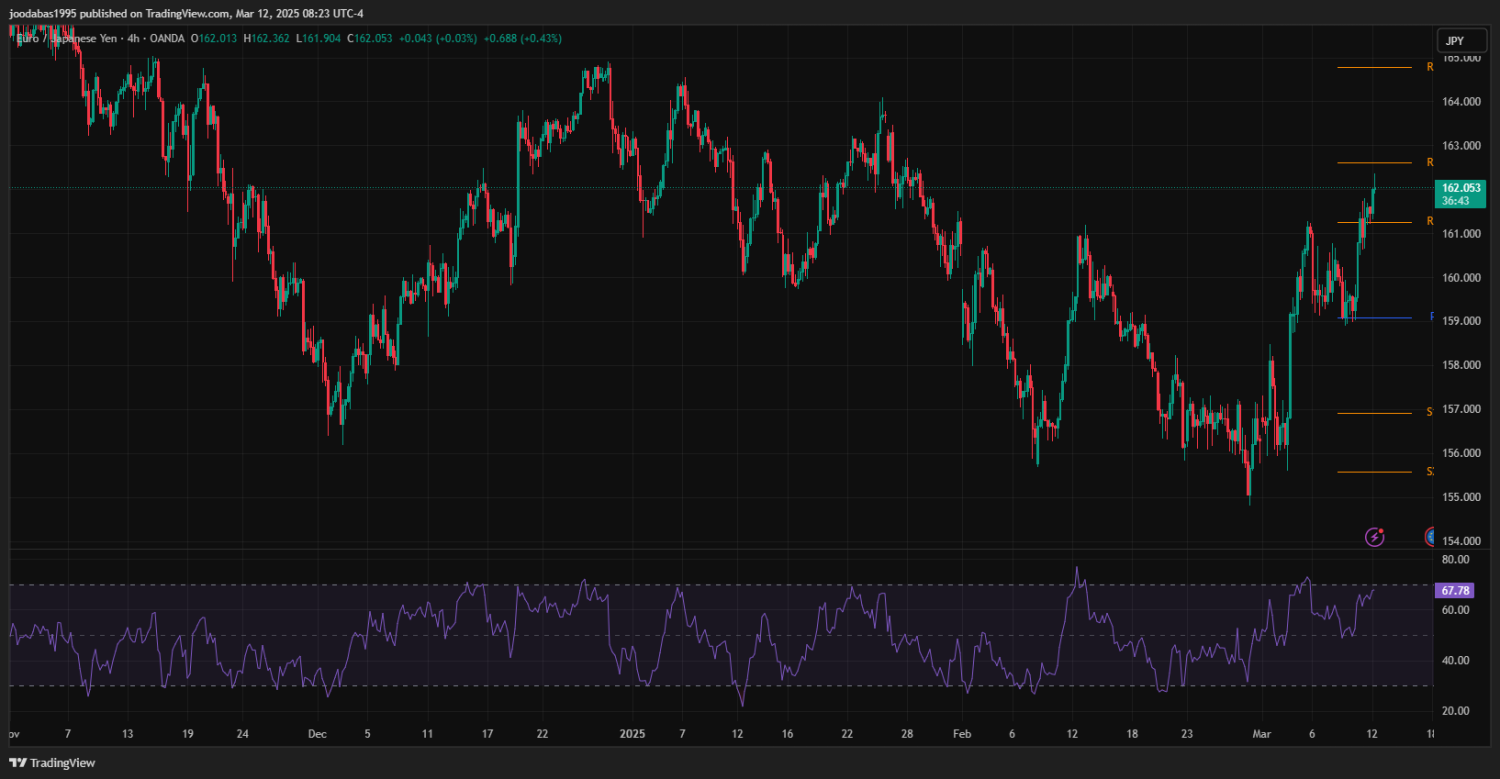Click the 159.000 price axis label
Viewport: 1500px width, 779px height.
point(1461,321)
